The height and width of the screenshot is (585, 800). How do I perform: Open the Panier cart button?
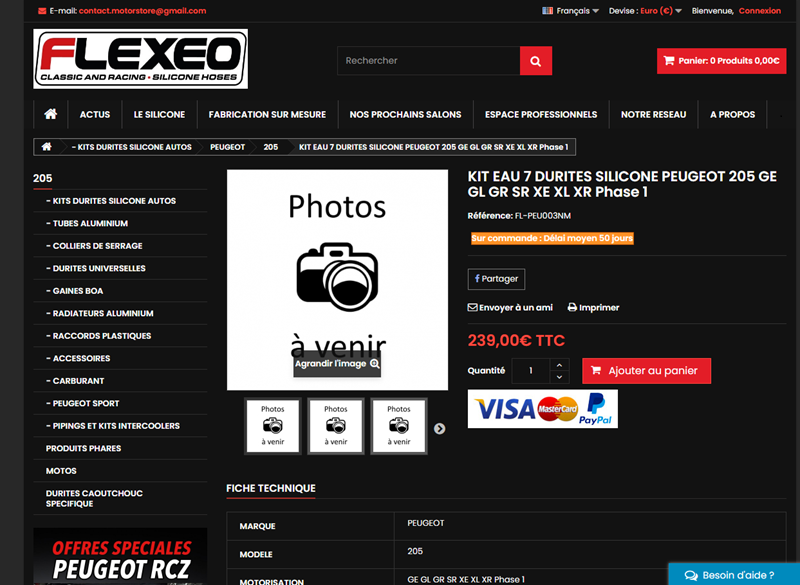(721, 61)
